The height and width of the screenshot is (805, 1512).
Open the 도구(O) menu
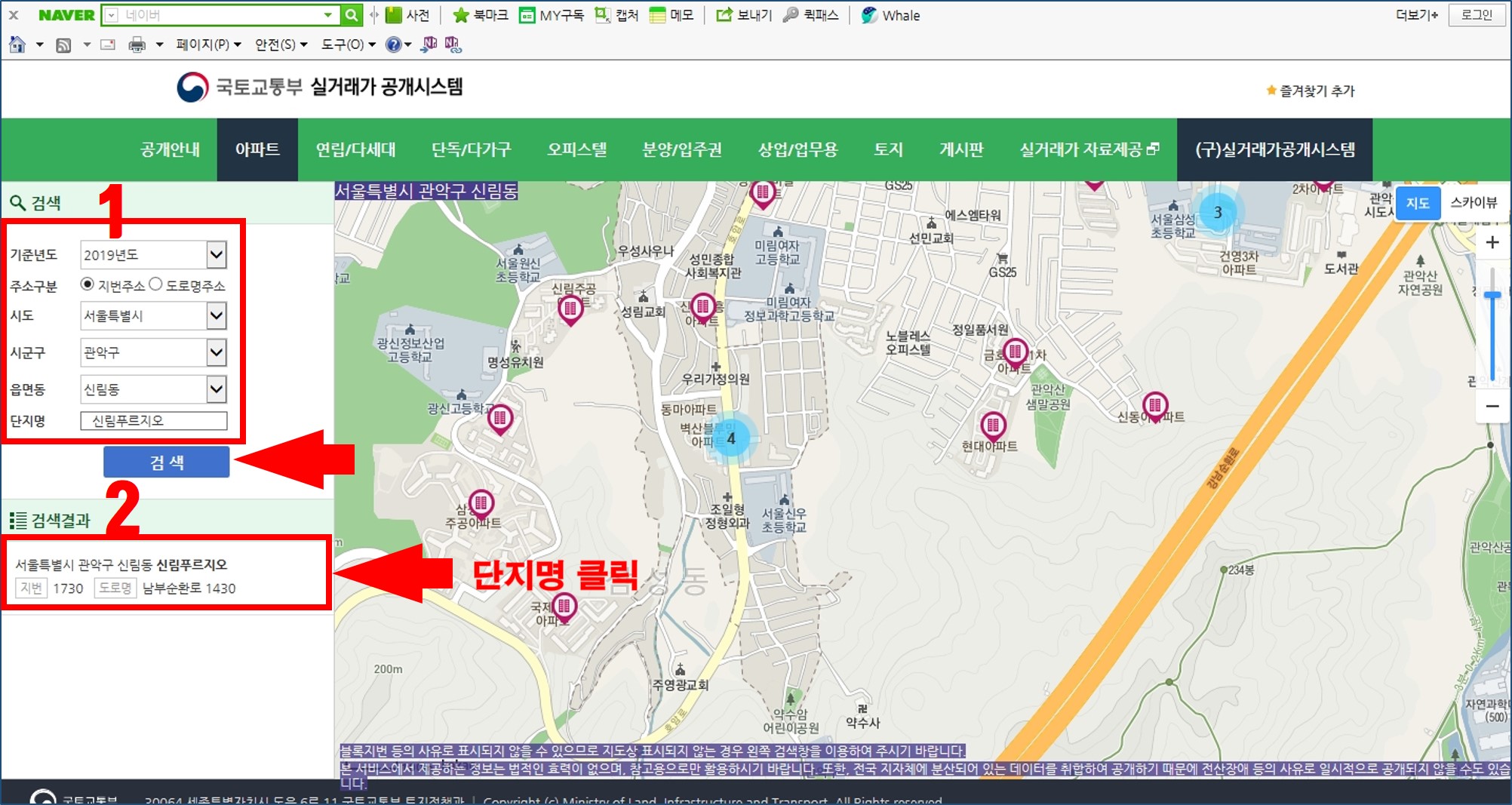point(348,45)
